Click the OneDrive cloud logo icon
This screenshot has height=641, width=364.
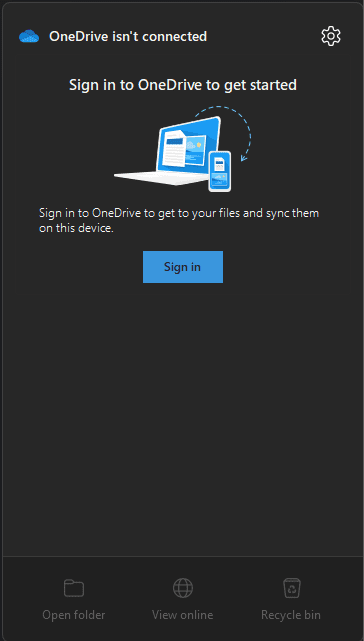29,37
